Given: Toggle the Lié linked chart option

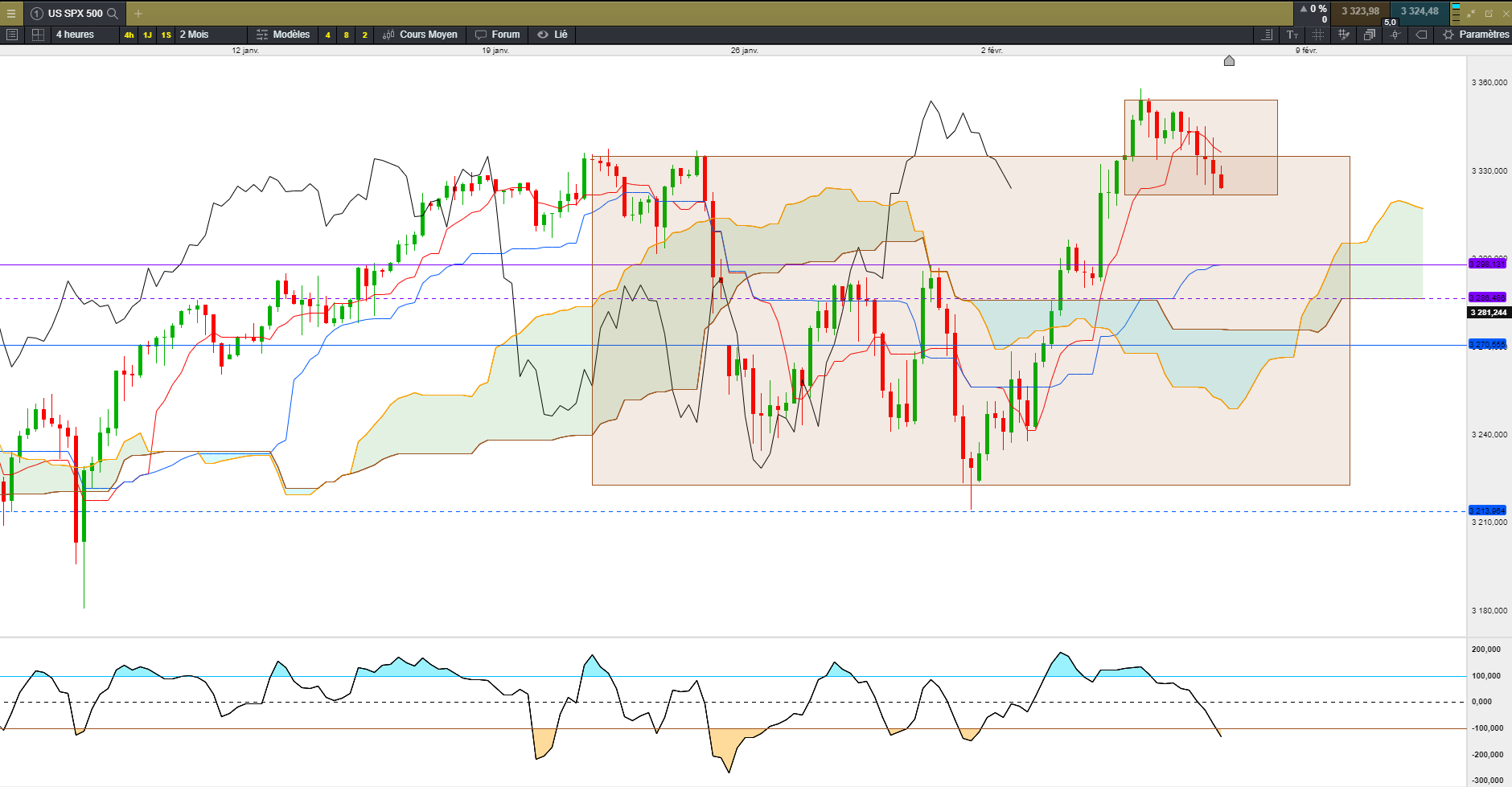Looking at the screenshot, I should [x=553, y=35].
